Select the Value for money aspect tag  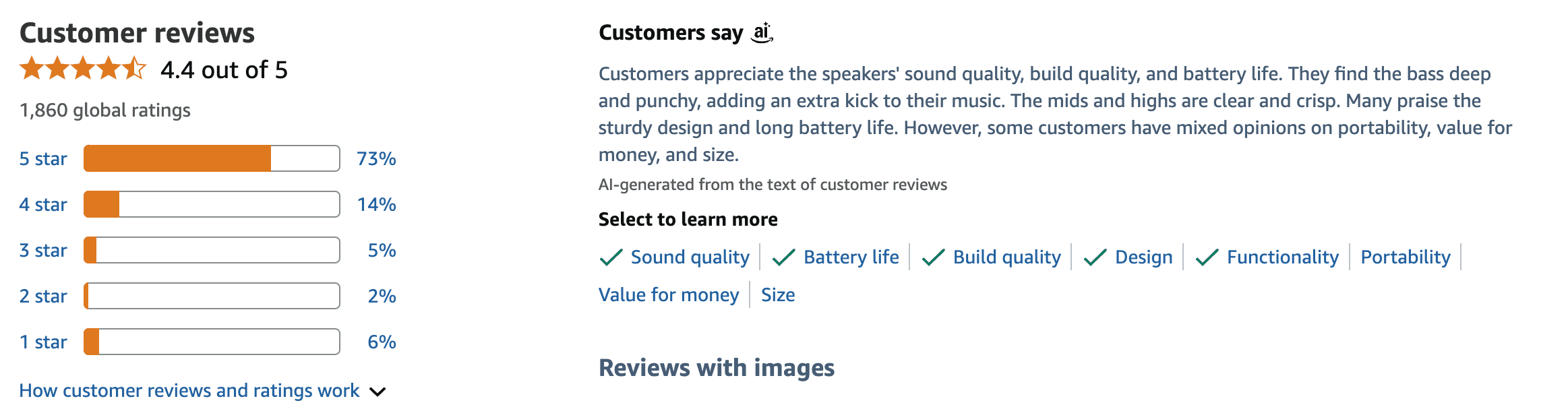coord(668,294)
